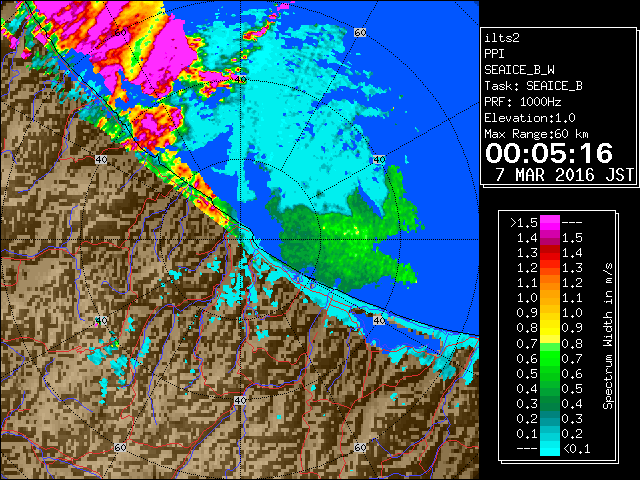Select the '7 MAR 2016 JST' date
This screenshot has width=640, height=480.
[565, 175]
